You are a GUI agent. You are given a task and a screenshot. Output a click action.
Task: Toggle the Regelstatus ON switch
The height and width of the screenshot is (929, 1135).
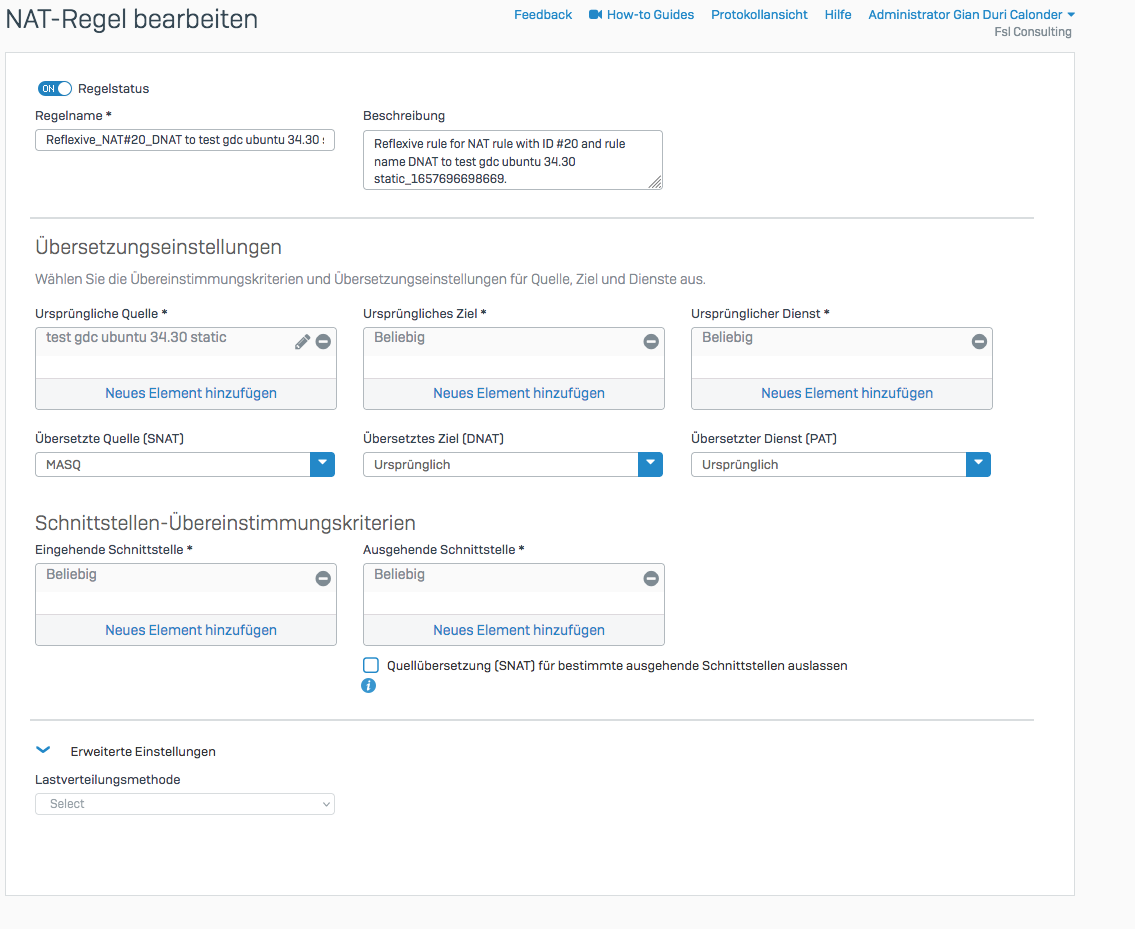(x=55, y=89)
